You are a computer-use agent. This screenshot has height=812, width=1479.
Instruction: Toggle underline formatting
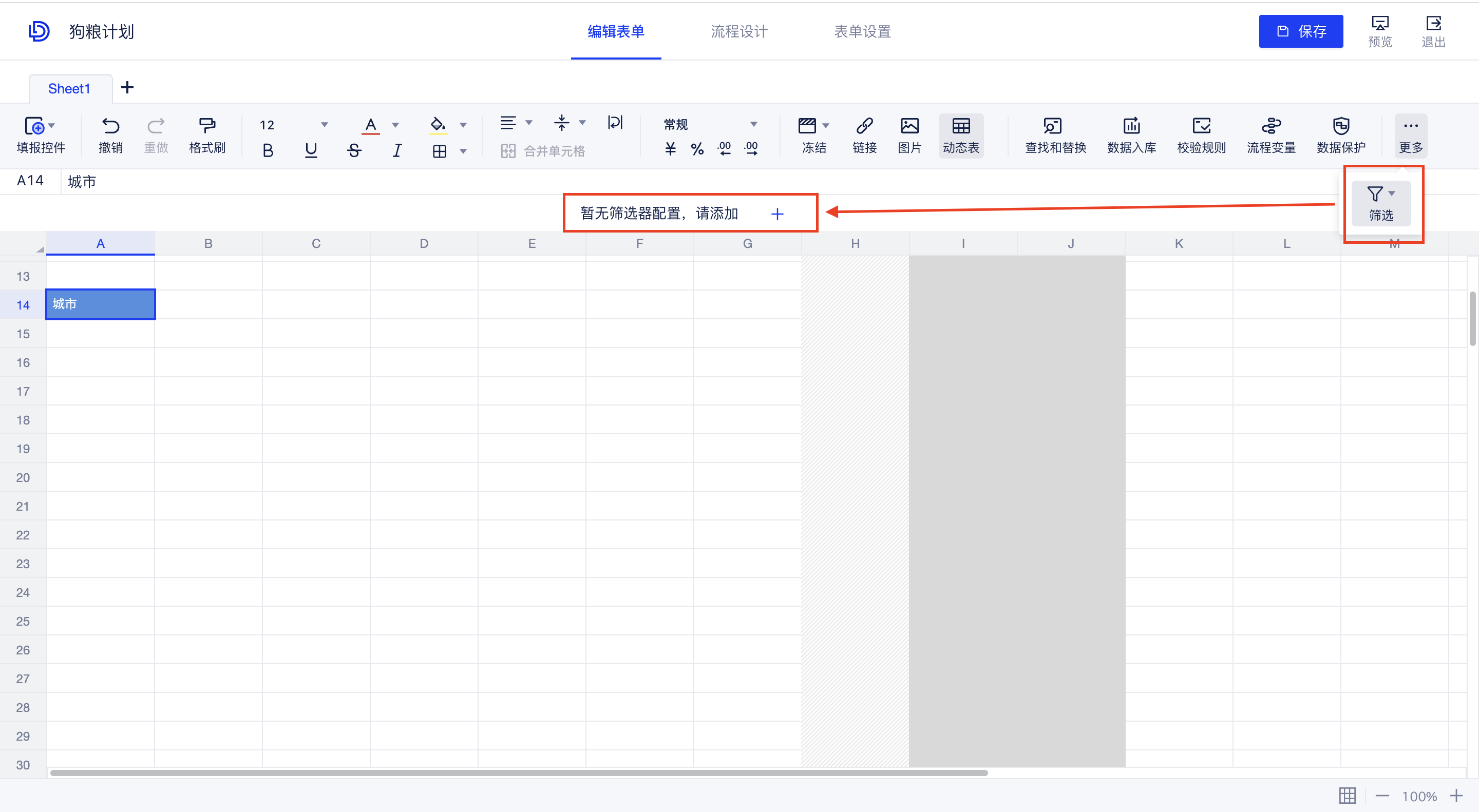pyautogui.click(x=311, y=150)
